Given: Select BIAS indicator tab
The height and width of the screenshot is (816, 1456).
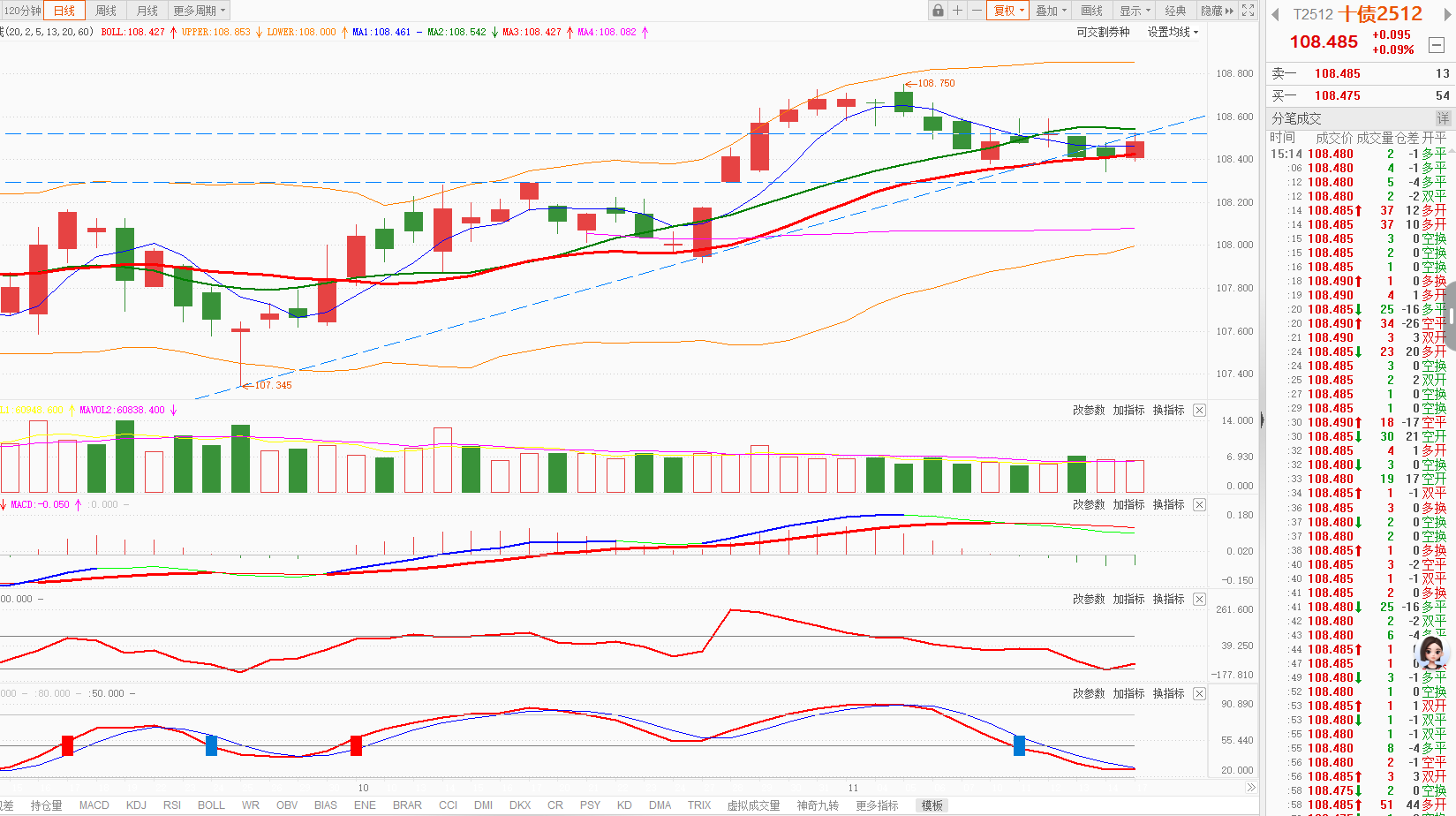Looking at the screenshot, I should (326, 805).
